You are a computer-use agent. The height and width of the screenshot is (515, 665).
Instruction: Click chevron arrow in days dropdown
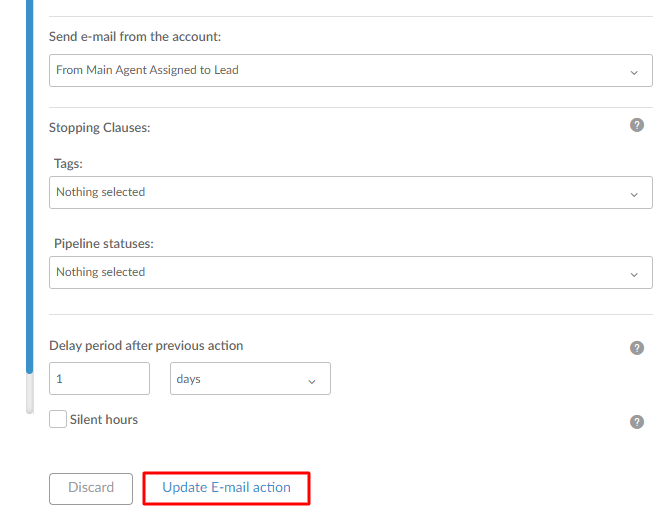pos(312,382)
